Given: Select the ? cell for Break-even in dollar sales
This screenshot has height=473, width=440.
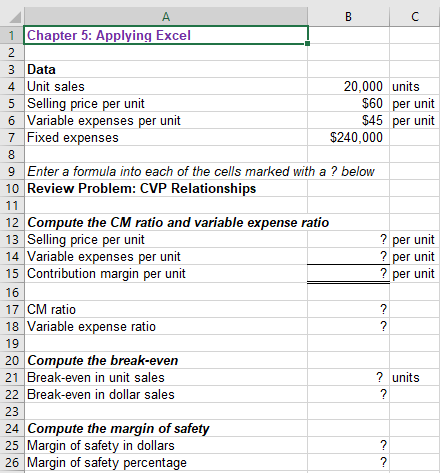Looking at the screenshot, I should click(348, 394).
